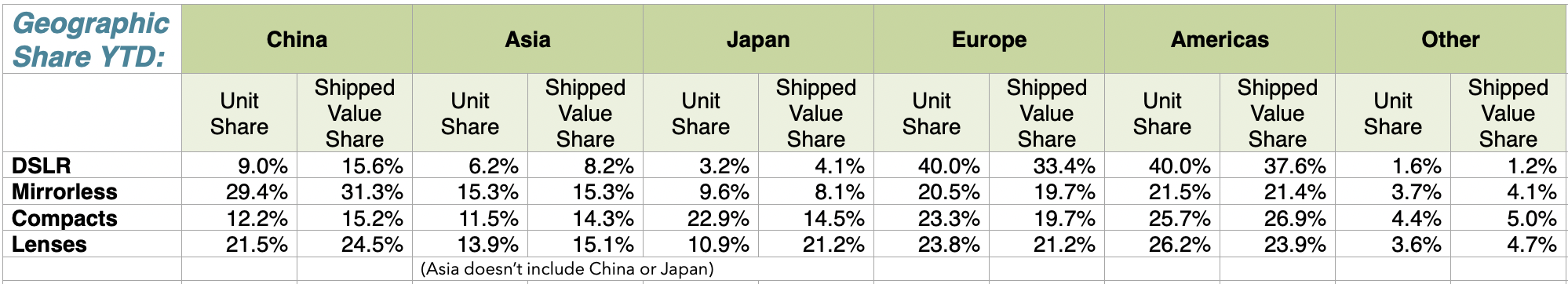Click the Geographic Share YTD title cell

[x=92, y=39]
